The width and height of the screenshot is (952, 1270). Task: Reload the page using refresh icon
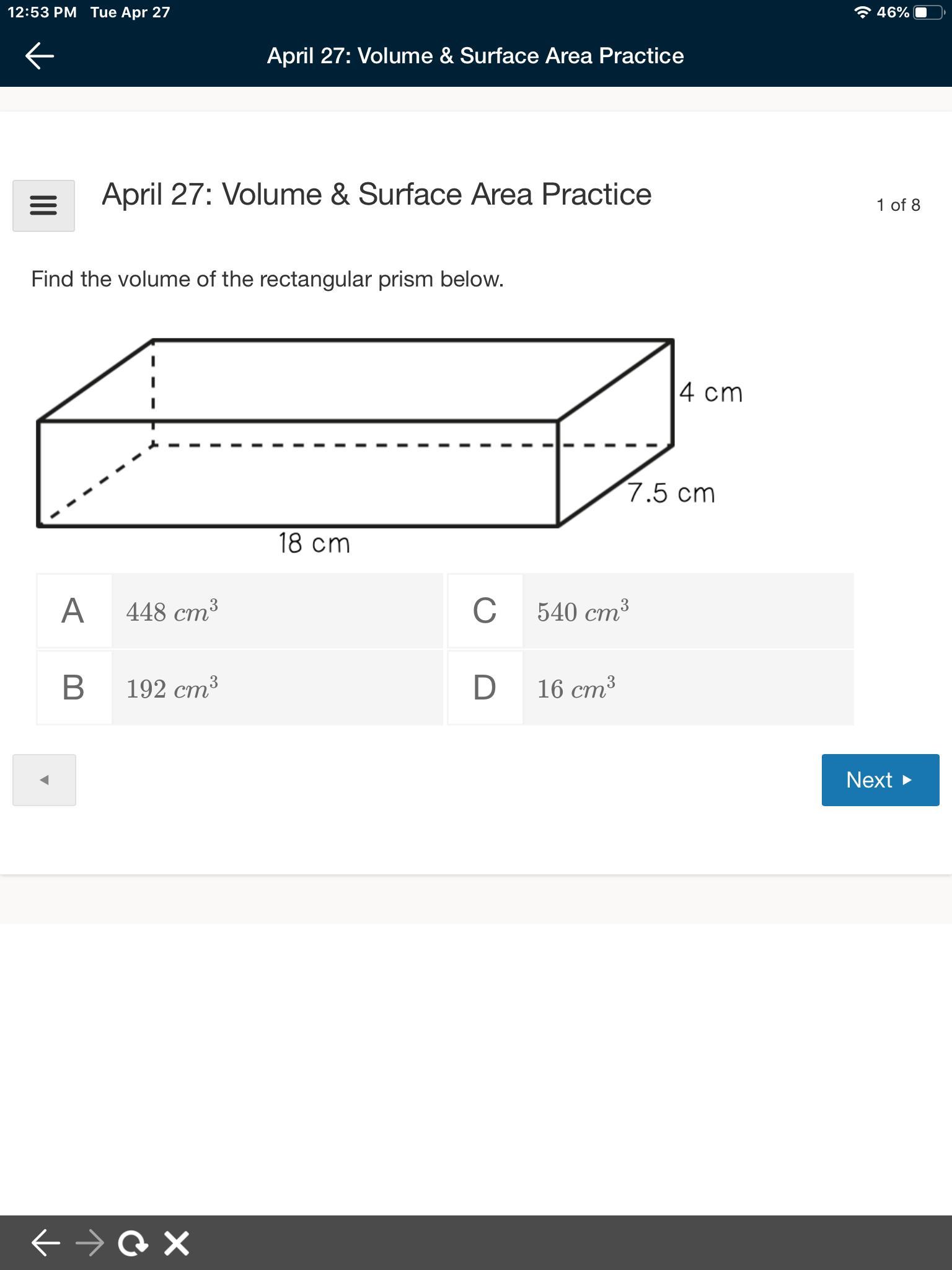[133, 1243]
